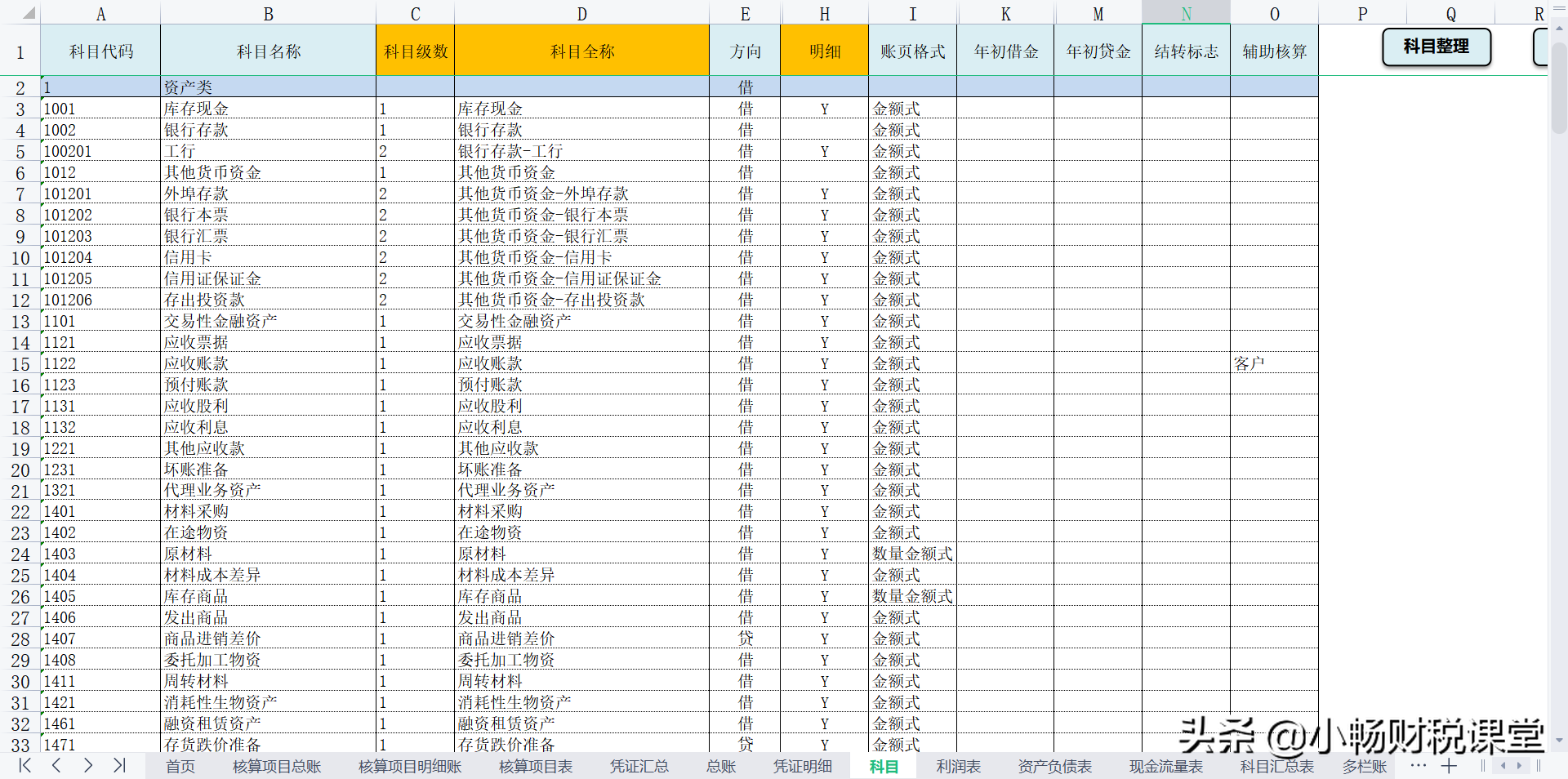This screenshot has height=779, width=1568.
Task: Open the 科目汇总表 sheet
Action: (x=1276, y=766)
